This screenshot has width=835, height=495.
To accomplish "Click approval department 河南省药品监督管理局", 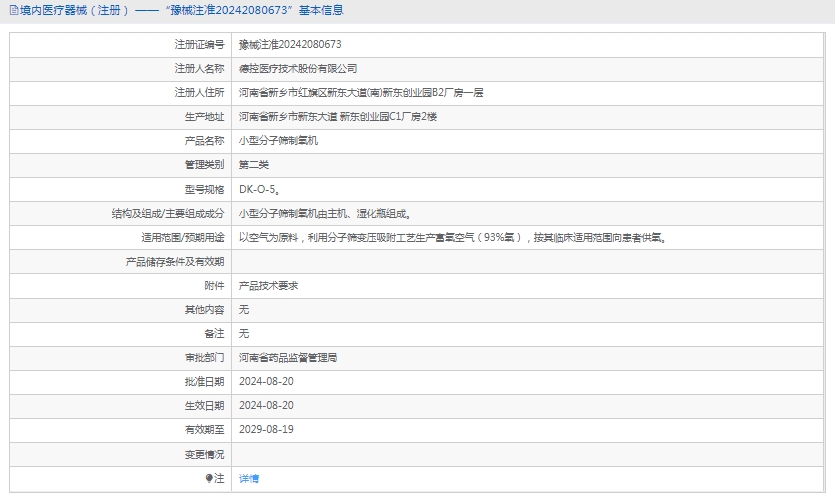I will point(288,358).
